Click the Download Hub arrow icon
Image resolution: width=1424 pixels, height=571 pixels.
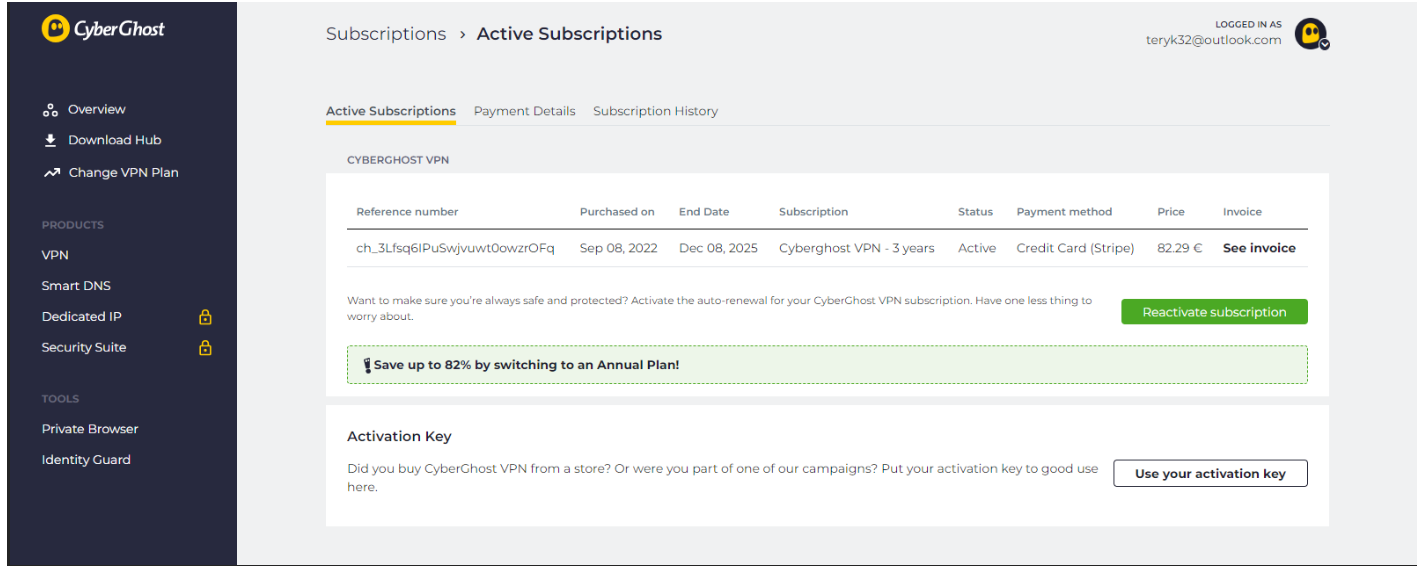tap(50, 140)
